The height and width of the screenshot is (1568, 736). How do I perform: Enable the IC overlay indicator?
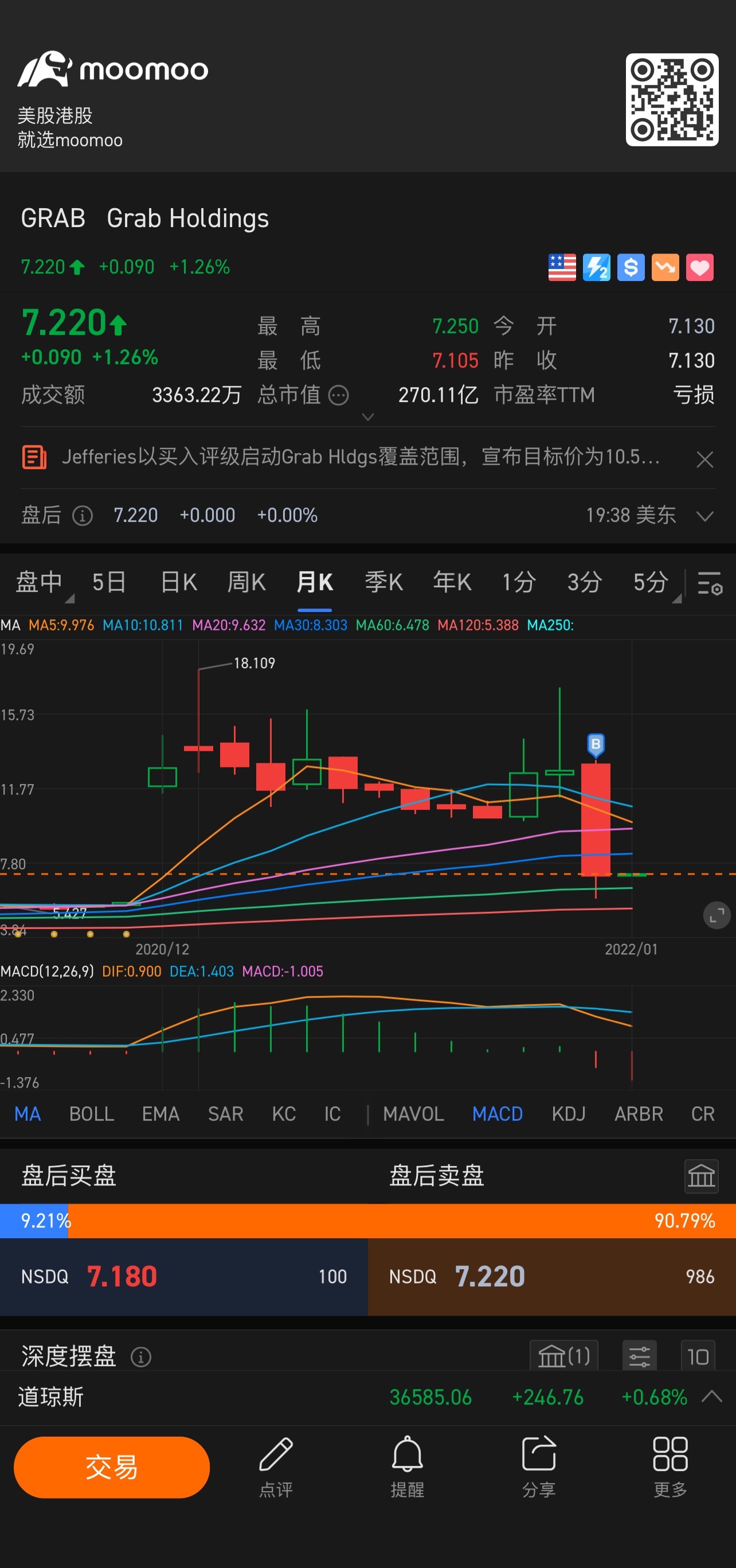point(332,1114)
